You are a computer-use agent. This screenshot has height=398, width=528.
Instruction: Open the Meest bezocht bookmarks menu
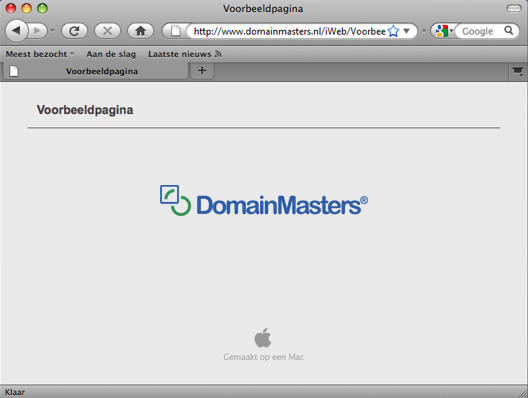[40, 54]
